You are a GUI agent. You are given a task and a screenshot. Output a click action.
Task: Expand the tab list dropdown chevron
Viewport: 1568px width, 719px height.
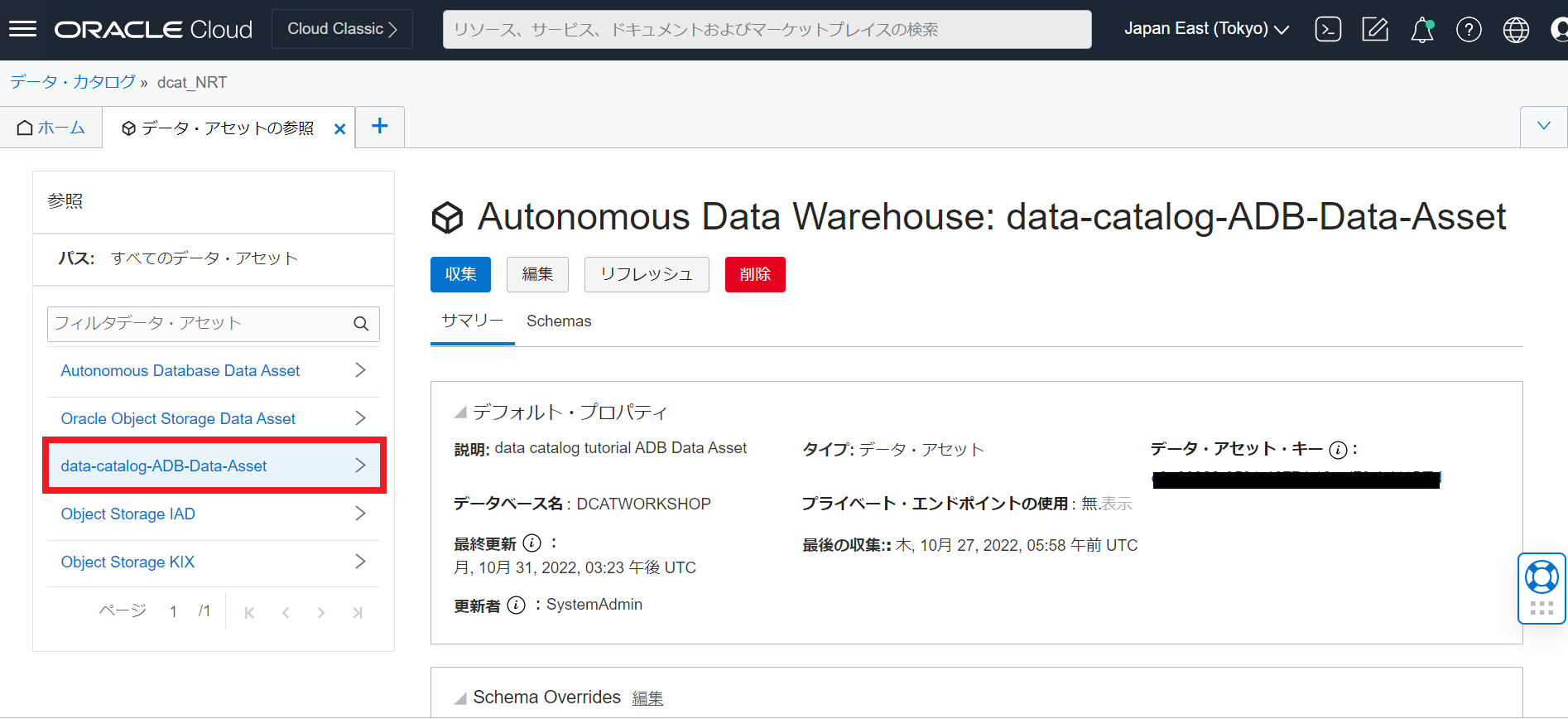click(x=1543, y=126)
